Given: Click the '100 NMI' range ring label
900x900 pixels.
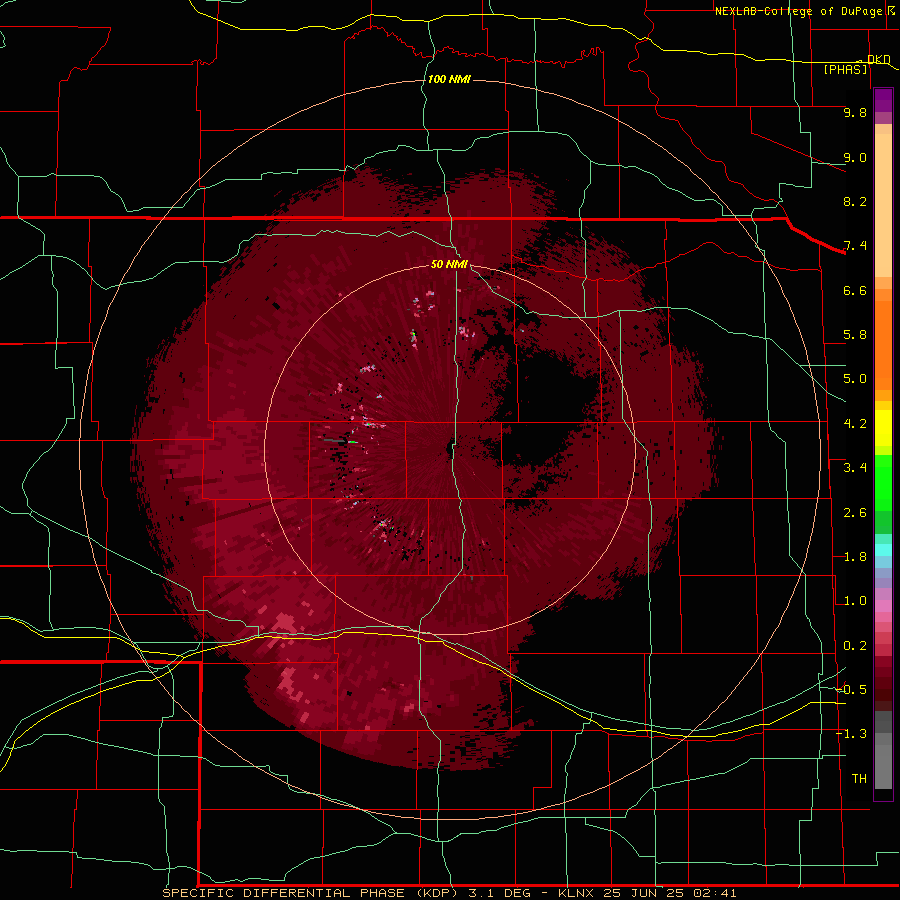Looking at the screenshot, I should (449, 79).
